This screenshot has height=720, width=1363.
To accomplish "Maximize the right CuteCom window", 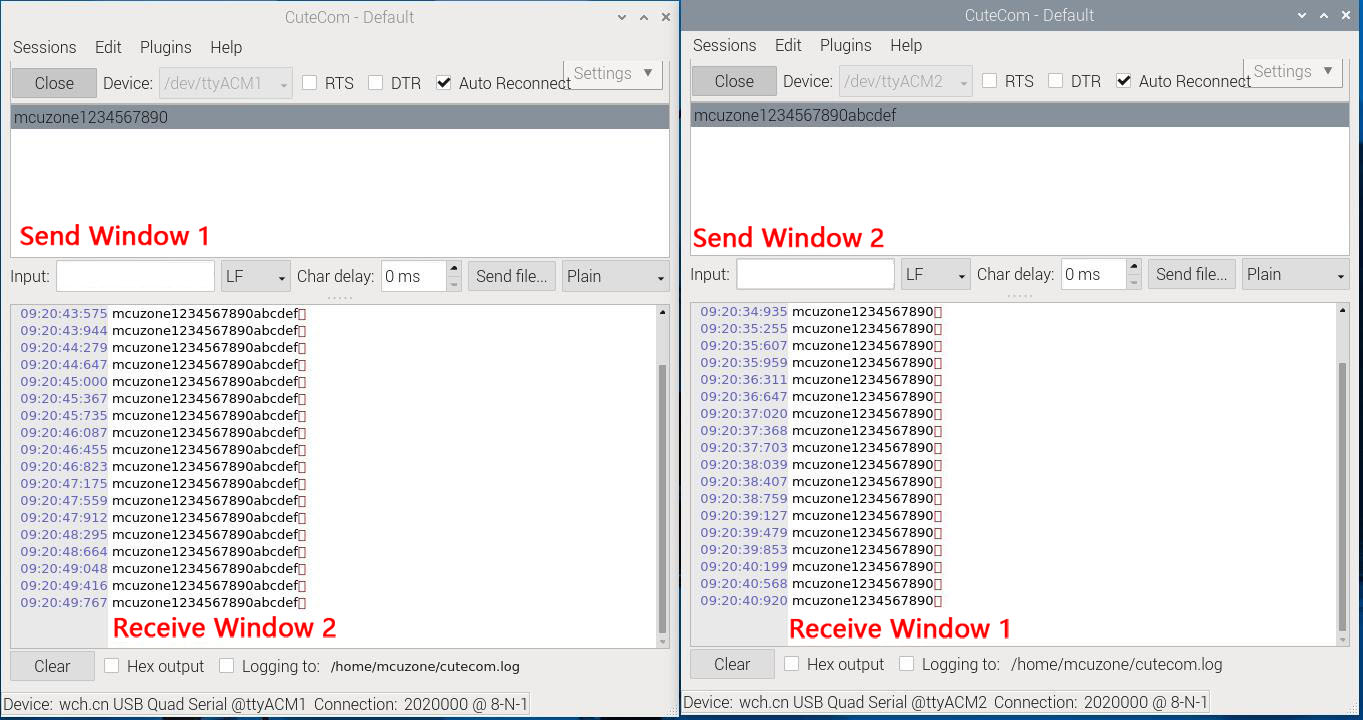I will pos(1324,15).
